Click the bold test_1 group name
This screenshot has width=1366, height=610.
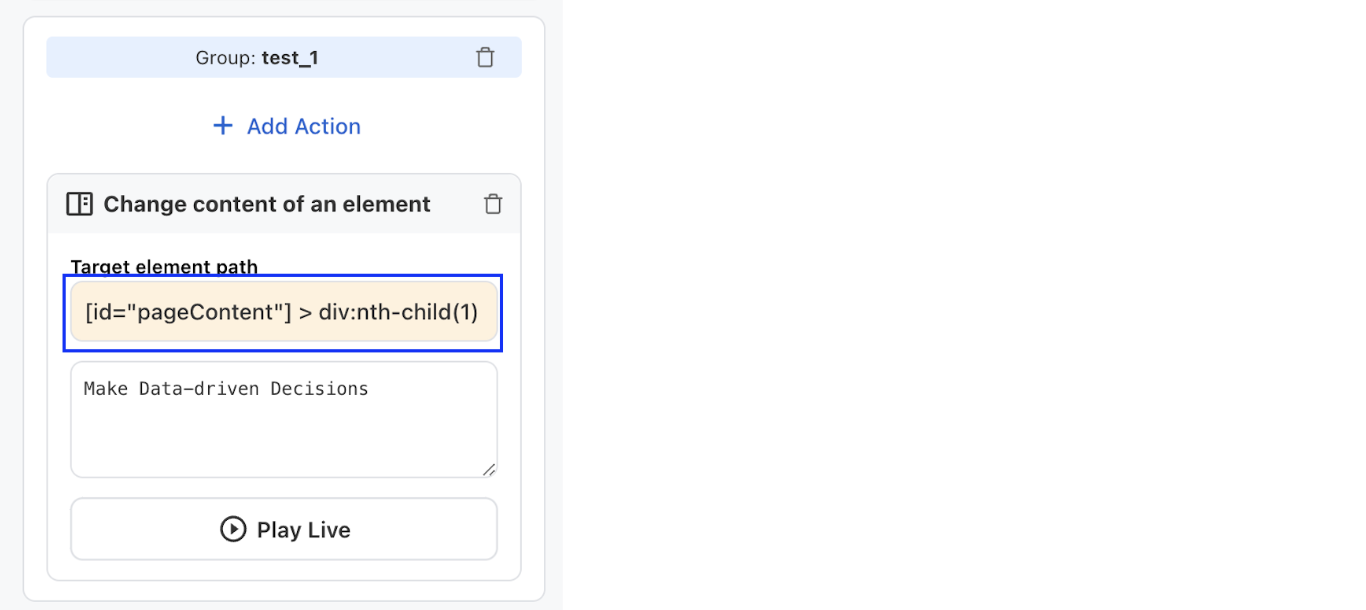tap(290, 58)
